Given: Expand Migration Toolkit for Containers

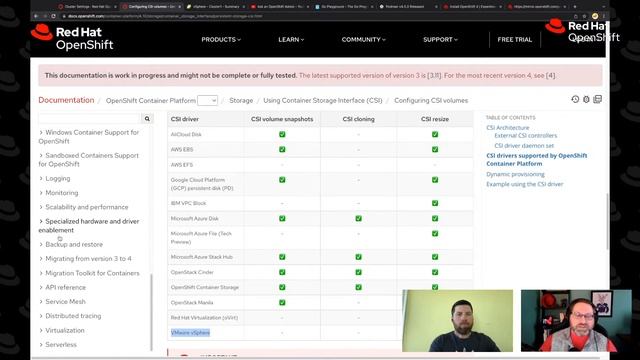Looking at the screenshot, I should (x=89, y=273).
